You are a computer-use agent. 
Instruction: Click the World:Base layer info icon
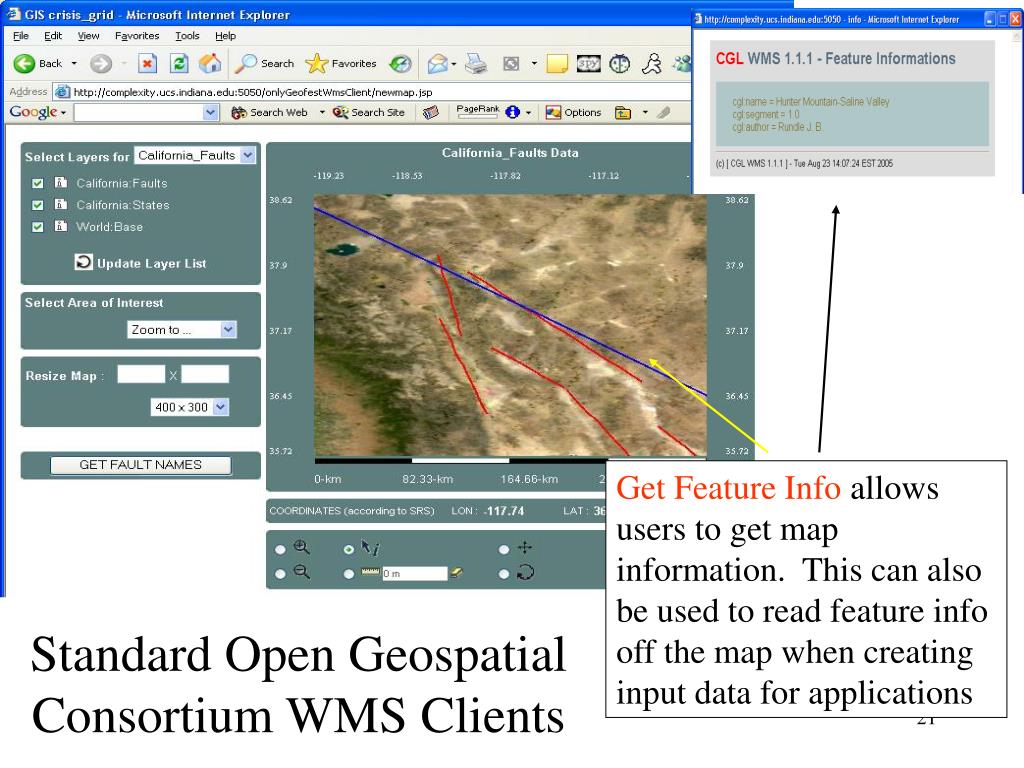coord(61,226)
